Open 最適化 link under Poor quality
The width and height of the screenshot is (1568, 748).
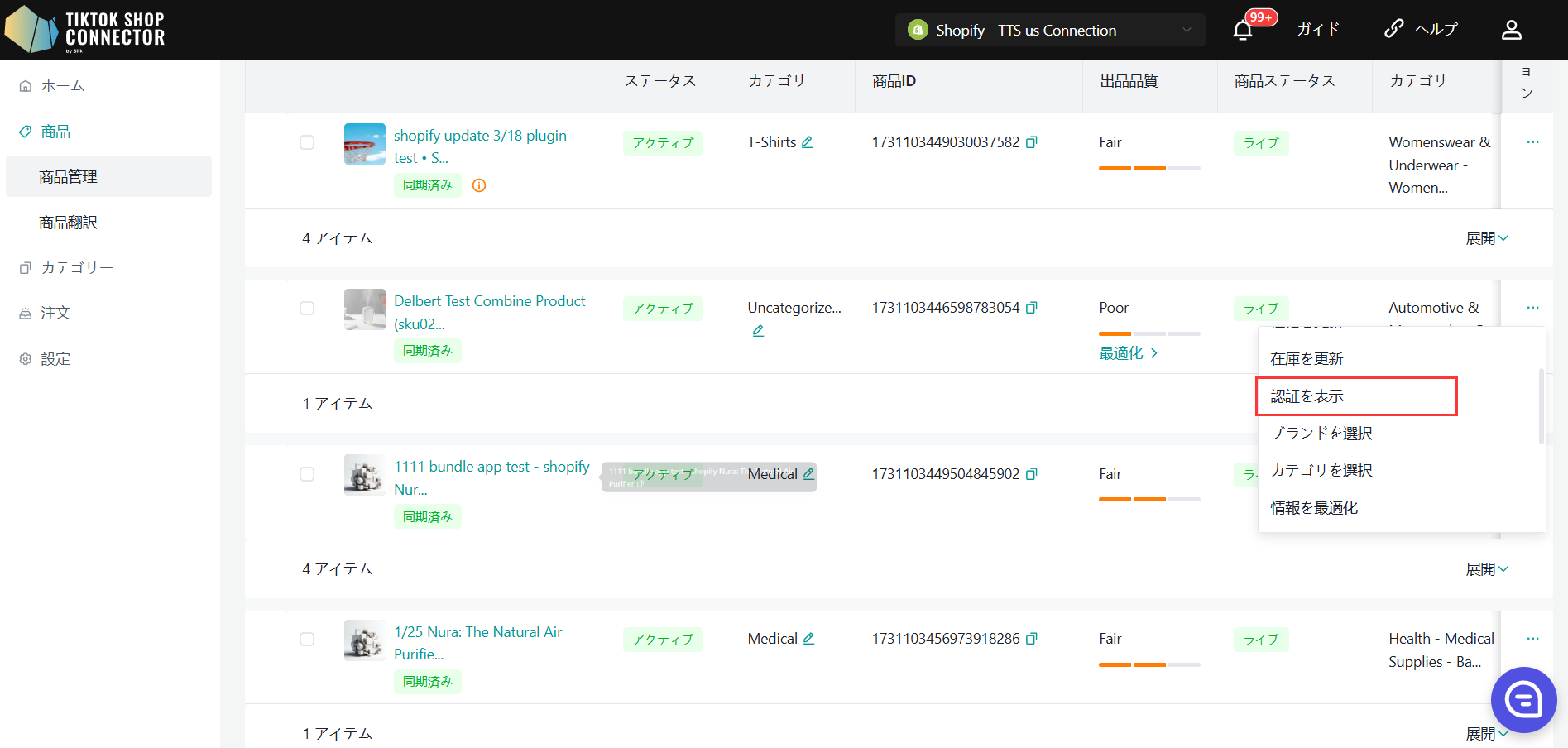click(x=1129, y=353)
